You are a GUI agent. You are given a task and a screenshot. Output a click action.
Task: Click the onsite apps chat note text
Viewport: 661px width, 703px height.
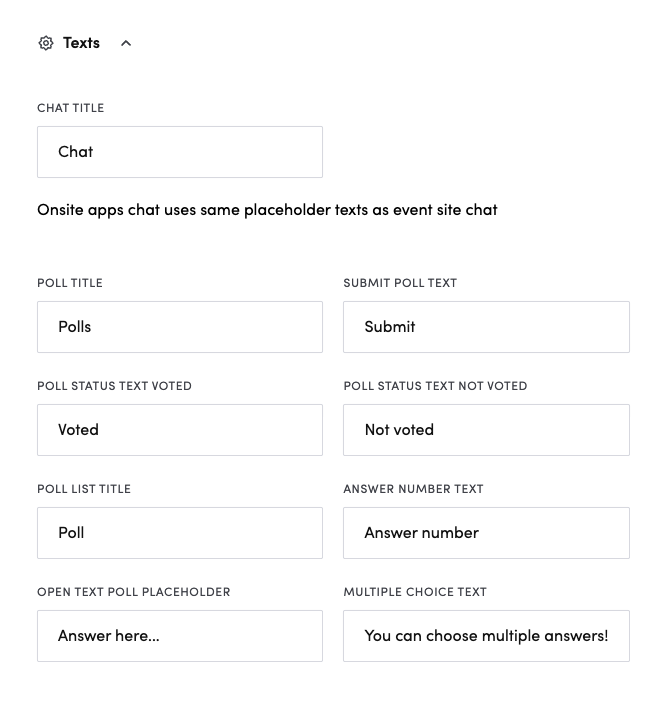(267, 210)
